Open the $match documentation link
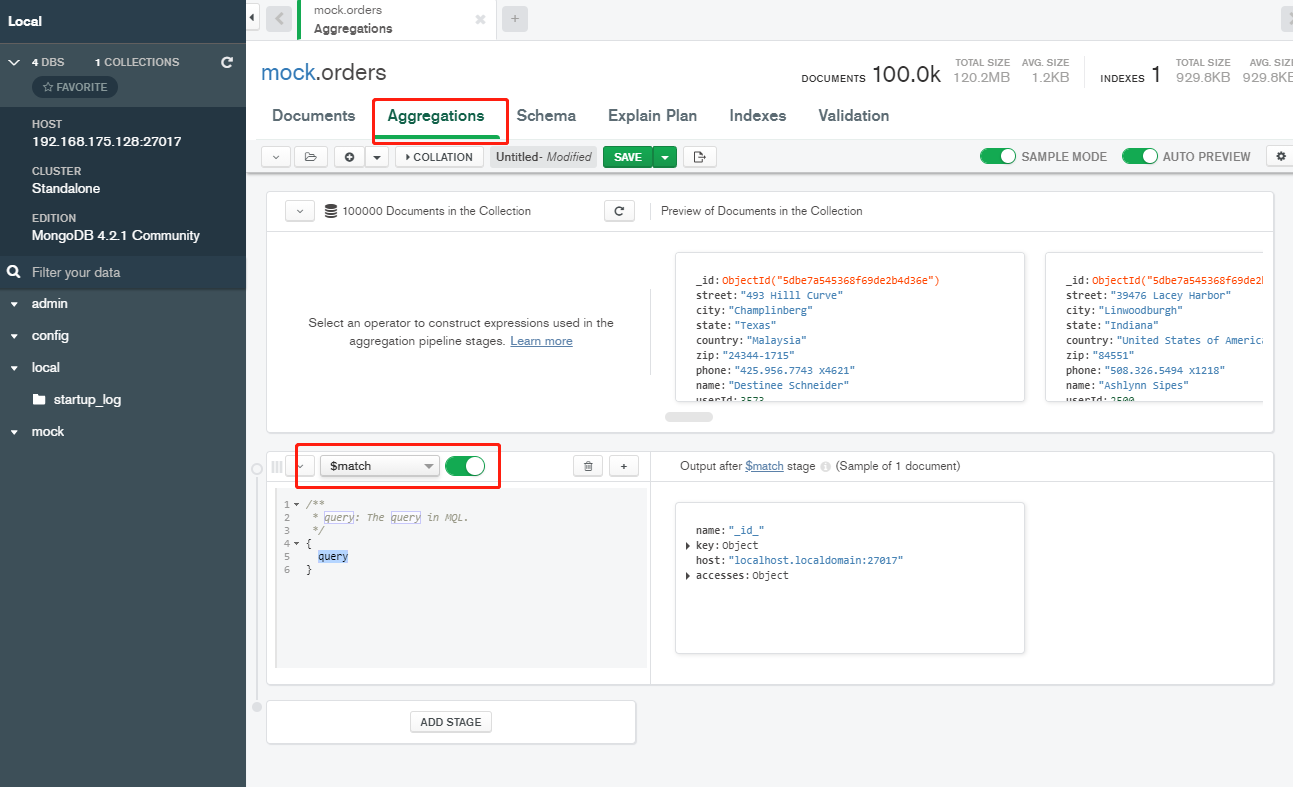Viewport: 1293px width, 787px height. click(x=764, y=466)
